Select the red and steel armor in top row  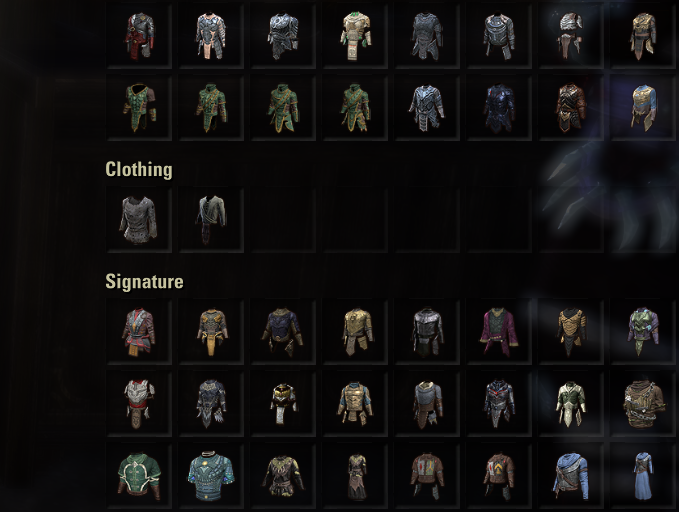point(139,36)
